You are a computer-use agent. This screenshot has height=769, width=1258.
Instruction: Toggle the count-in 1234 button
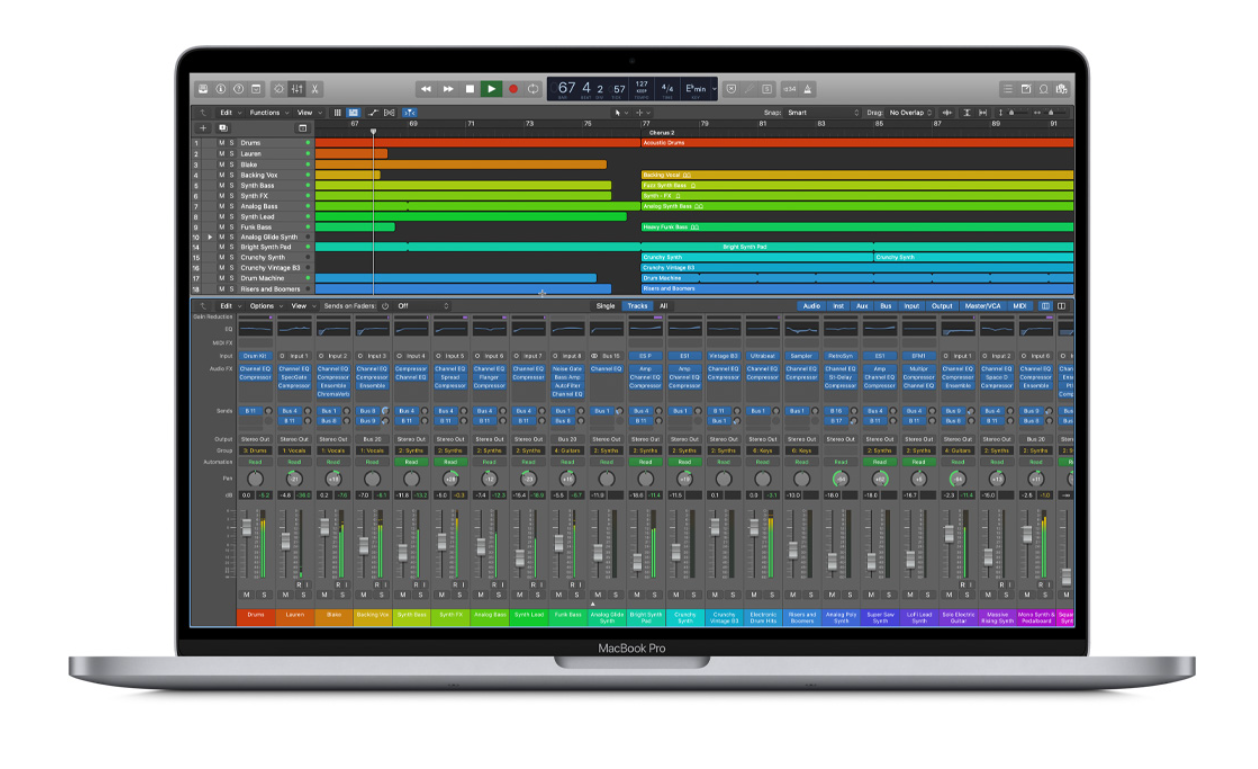[x=789, y=89]
